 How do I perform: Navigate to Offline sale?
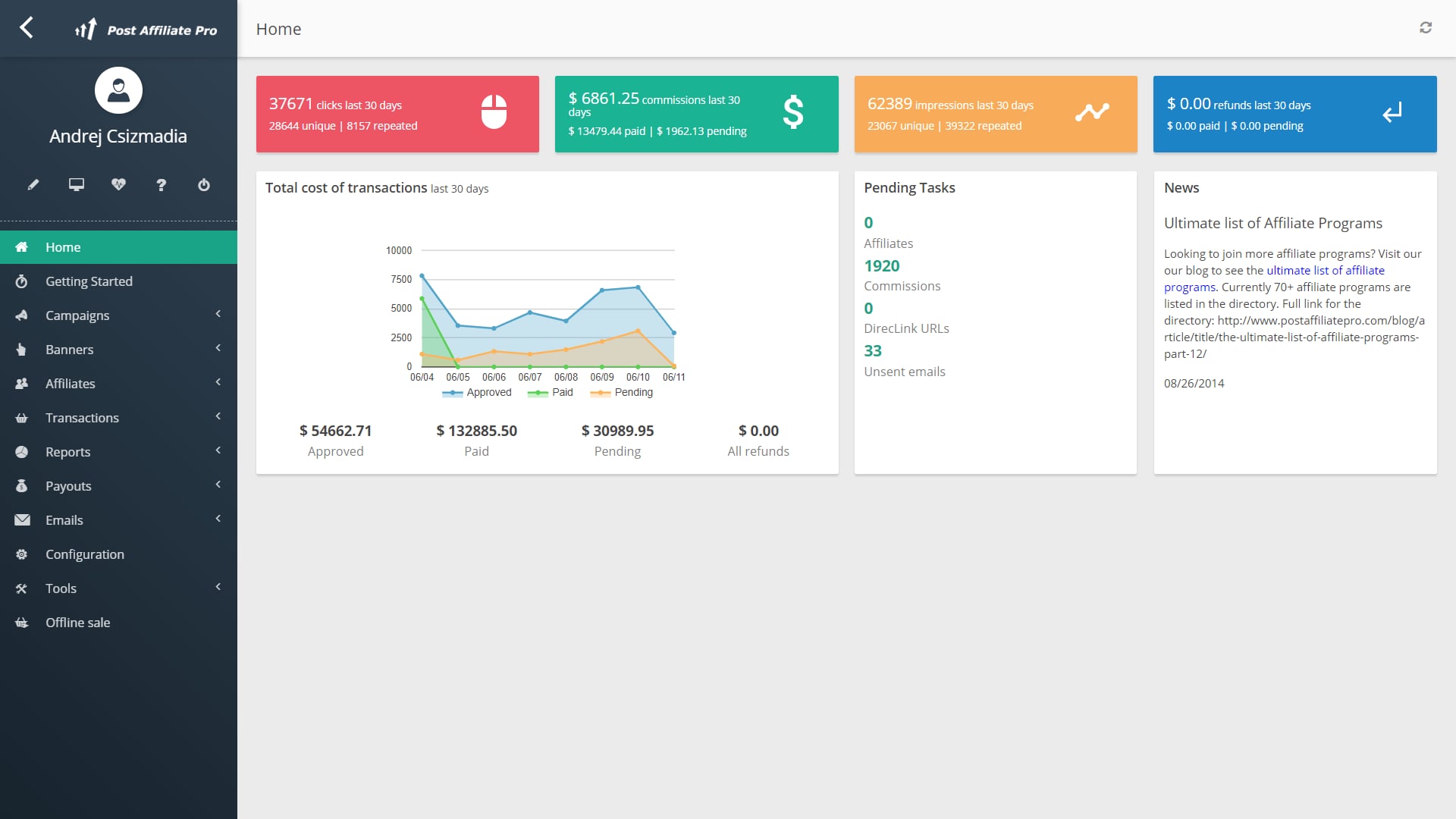coord(77,622)
